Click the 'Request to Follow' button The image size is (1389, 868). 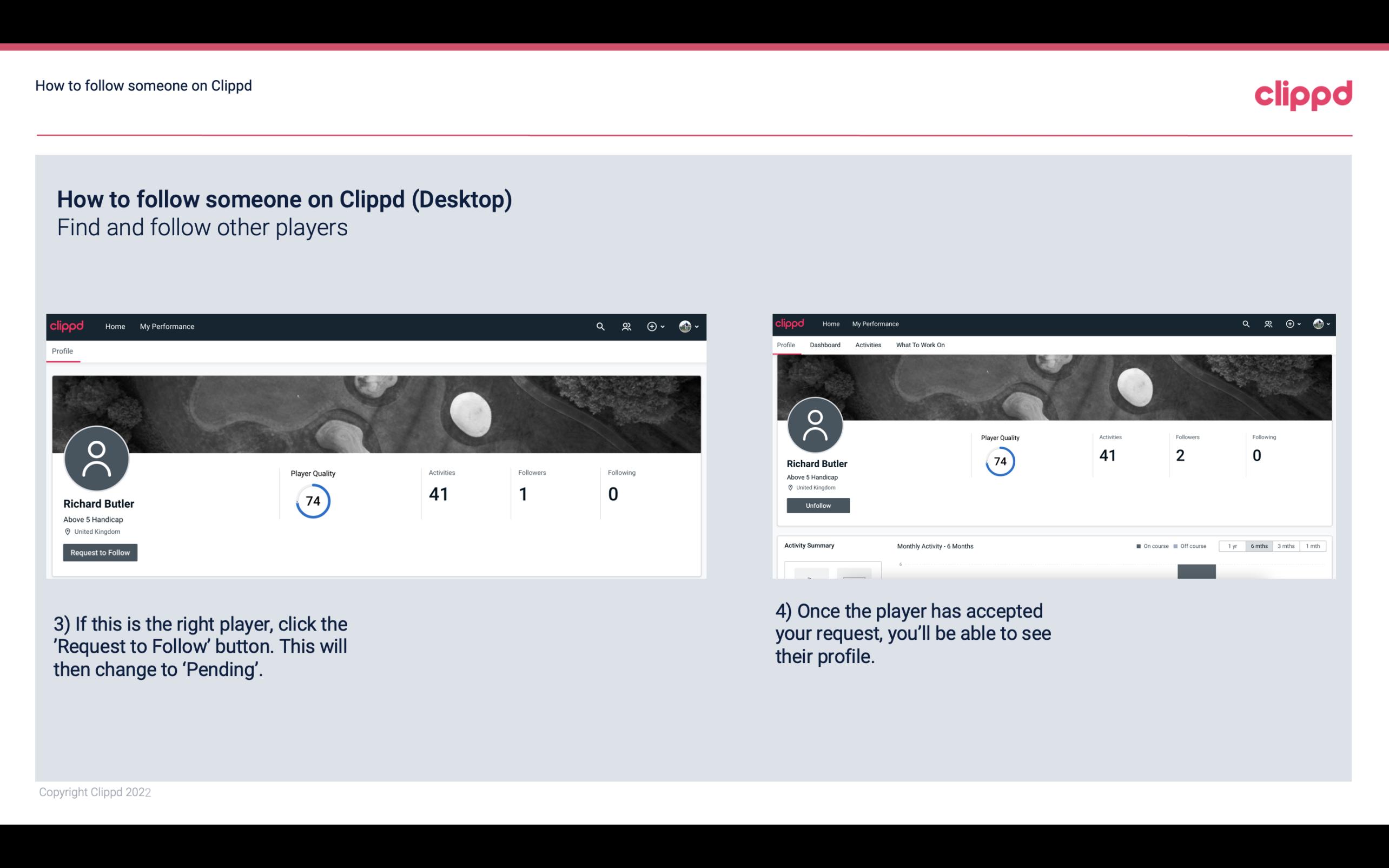click(100, 552)
